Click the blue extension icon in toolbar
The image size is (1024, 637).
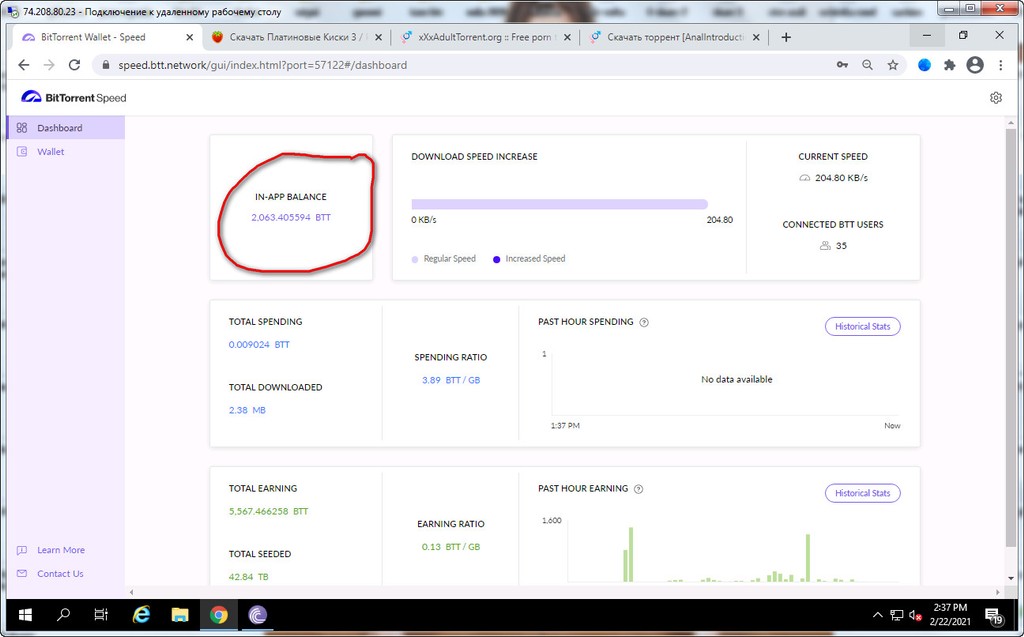pos(924,65)
